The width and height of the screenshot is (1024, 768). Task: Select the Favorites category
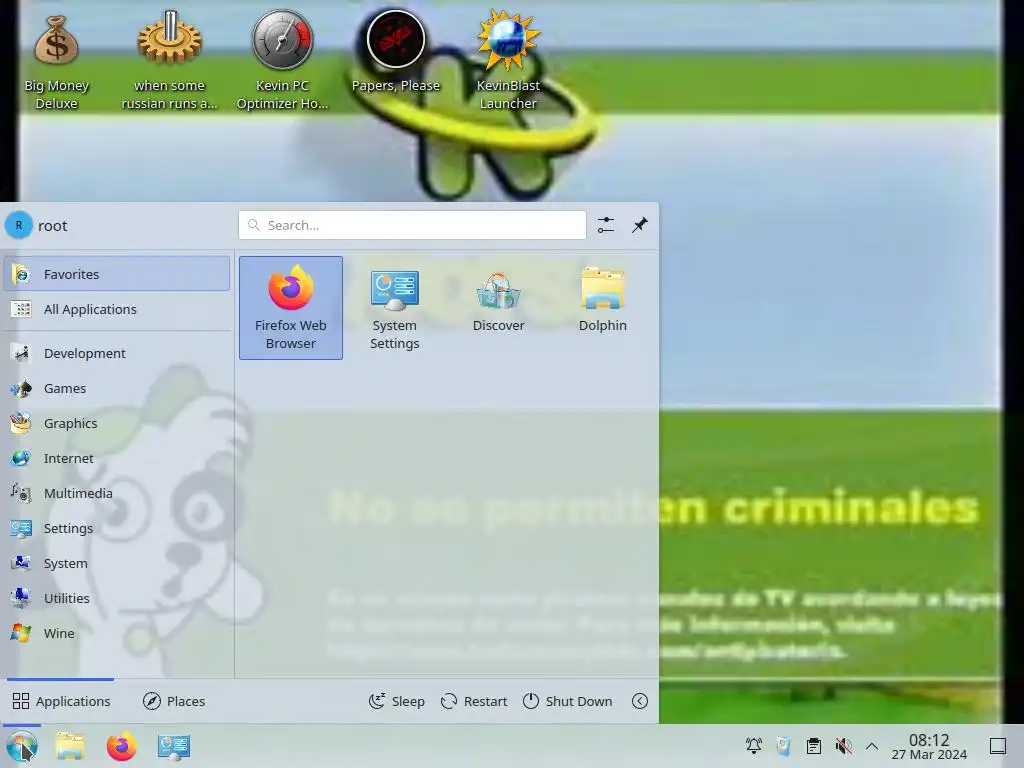tap(117, 274)
